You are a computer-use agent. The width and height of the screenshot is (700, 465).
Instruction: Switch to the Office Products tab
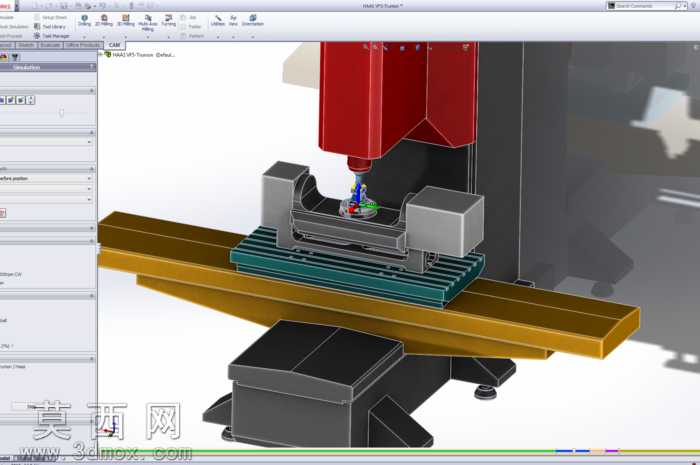click(x=83, y=45)
